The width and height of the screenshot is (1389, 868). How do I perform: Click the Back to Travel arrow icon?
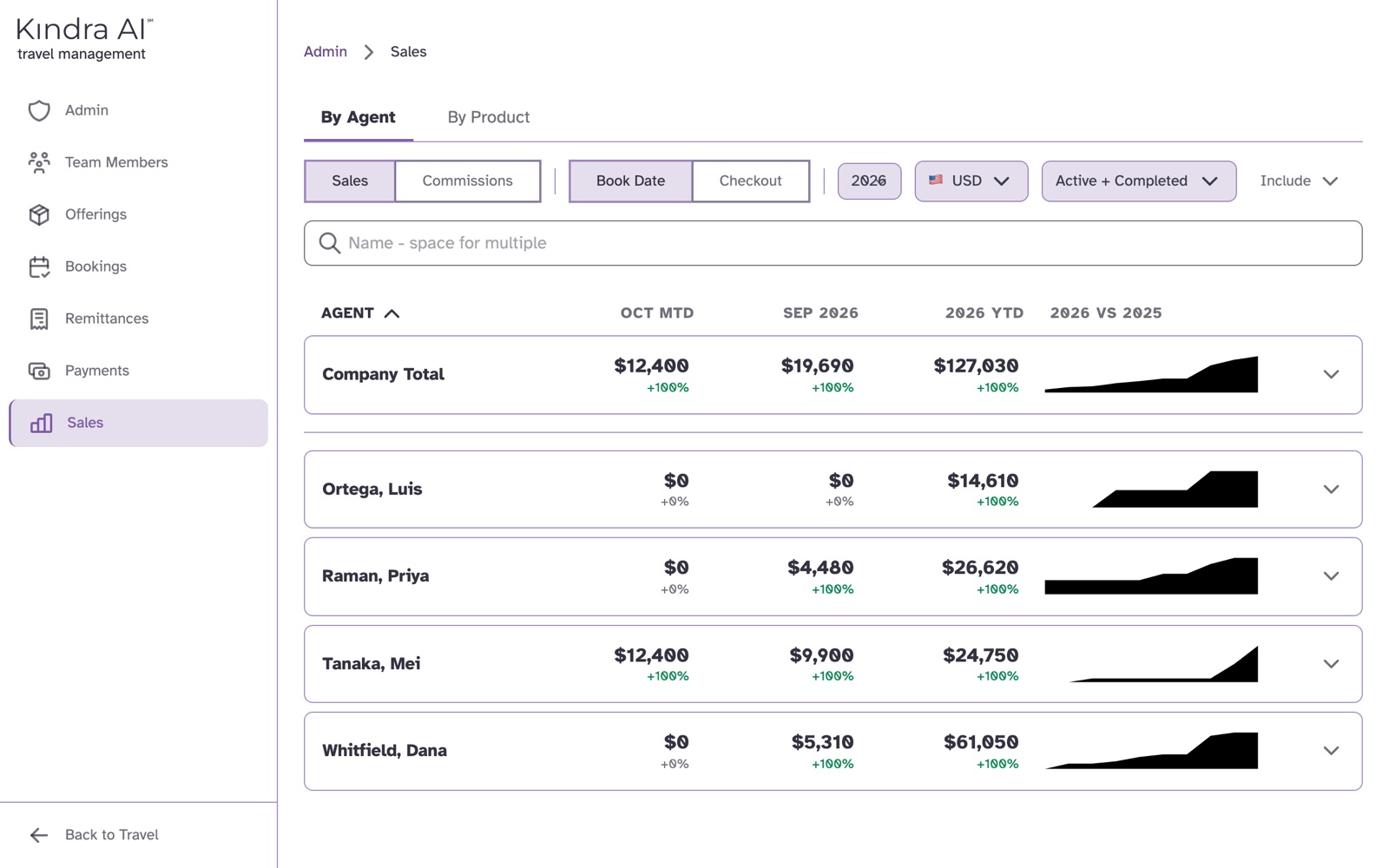point(39,835)
